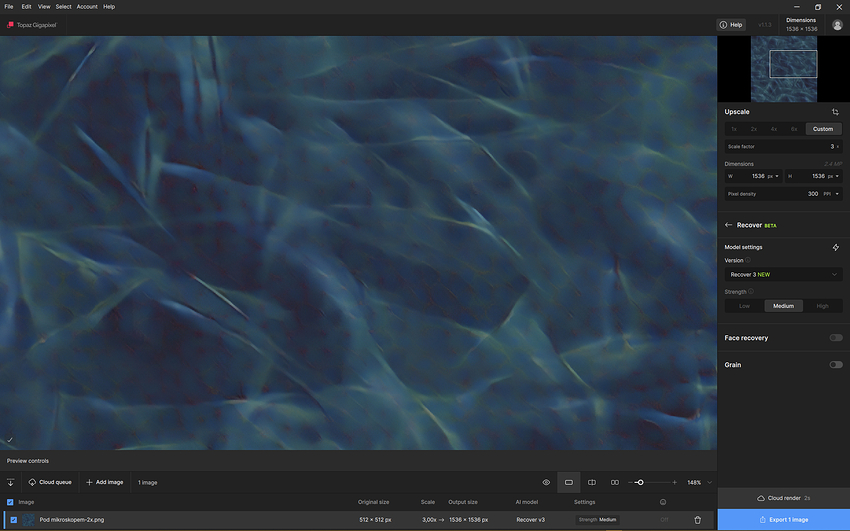Open the pixel density PPI unit dropdown
The height and width of the screenshot is (531, 850).
[x=832, y=194]
